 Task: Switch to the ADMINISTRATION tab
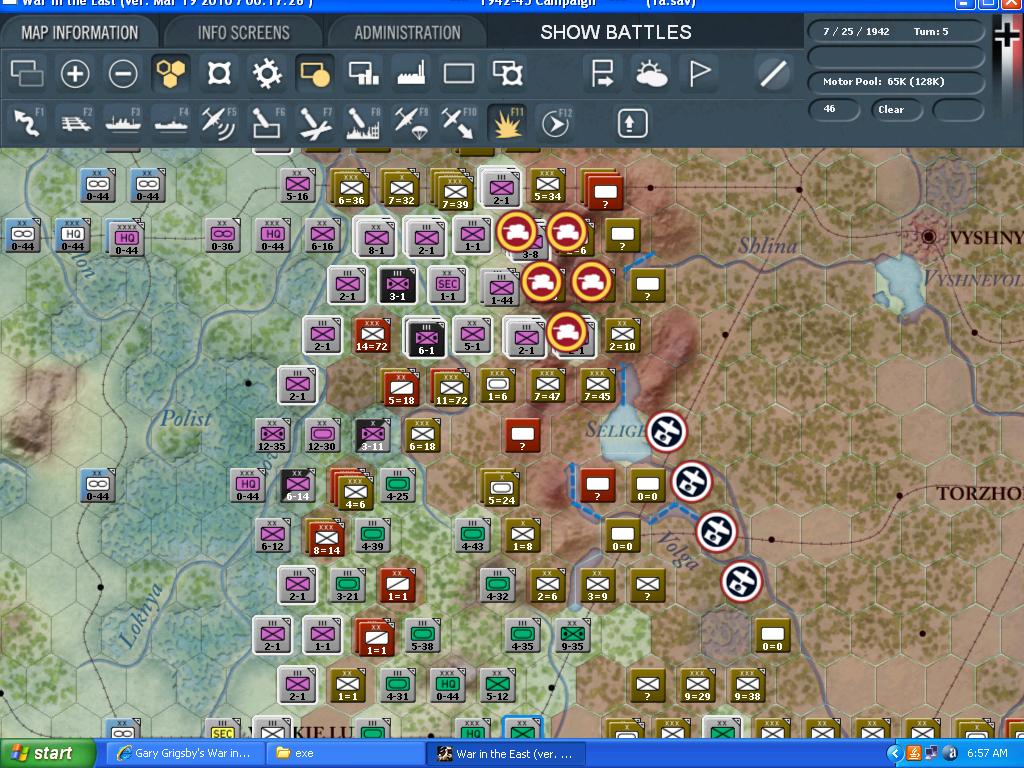click(407, 32)
